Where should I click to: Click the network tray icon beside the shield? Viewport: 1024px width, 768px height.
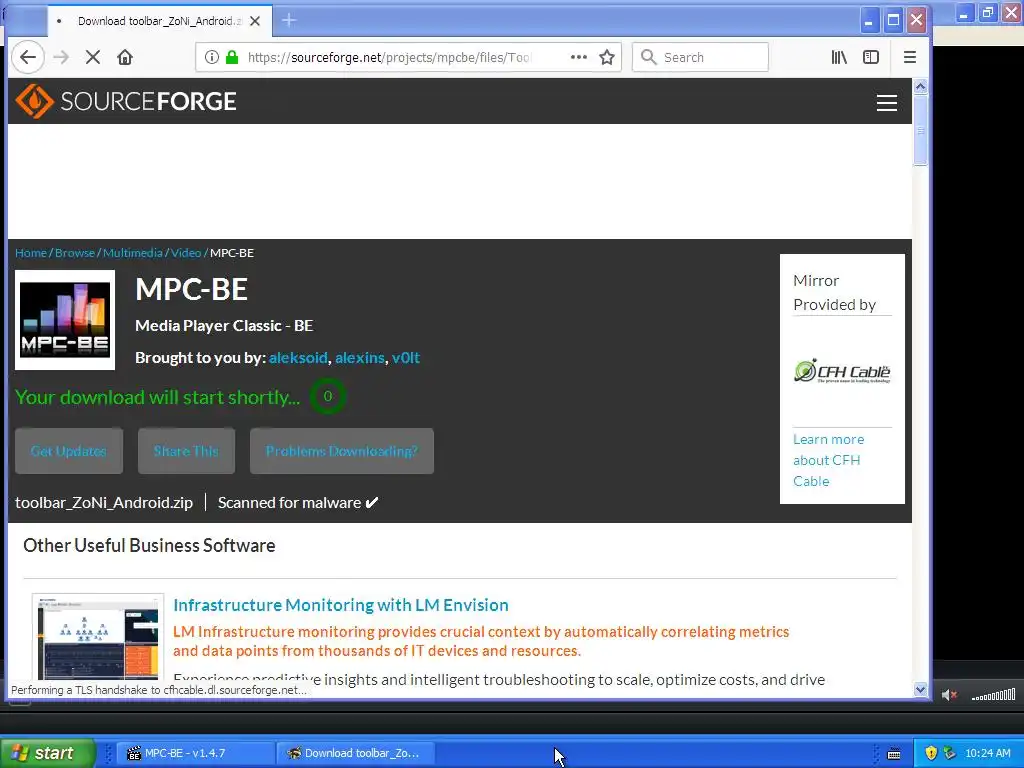pos(950,753)
